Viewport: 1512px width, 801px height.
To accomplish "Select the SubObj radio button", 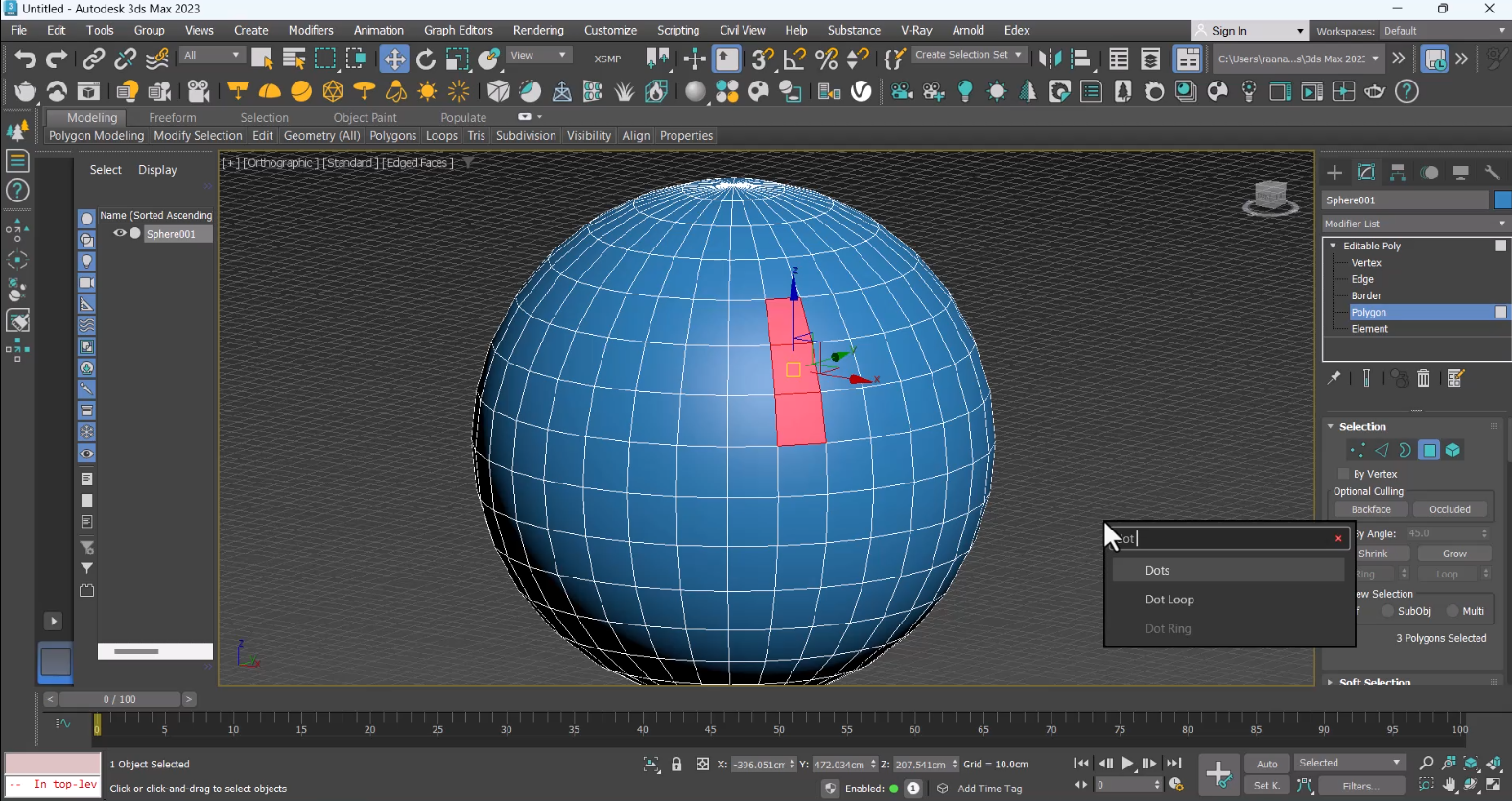I will click(1387, 611).
